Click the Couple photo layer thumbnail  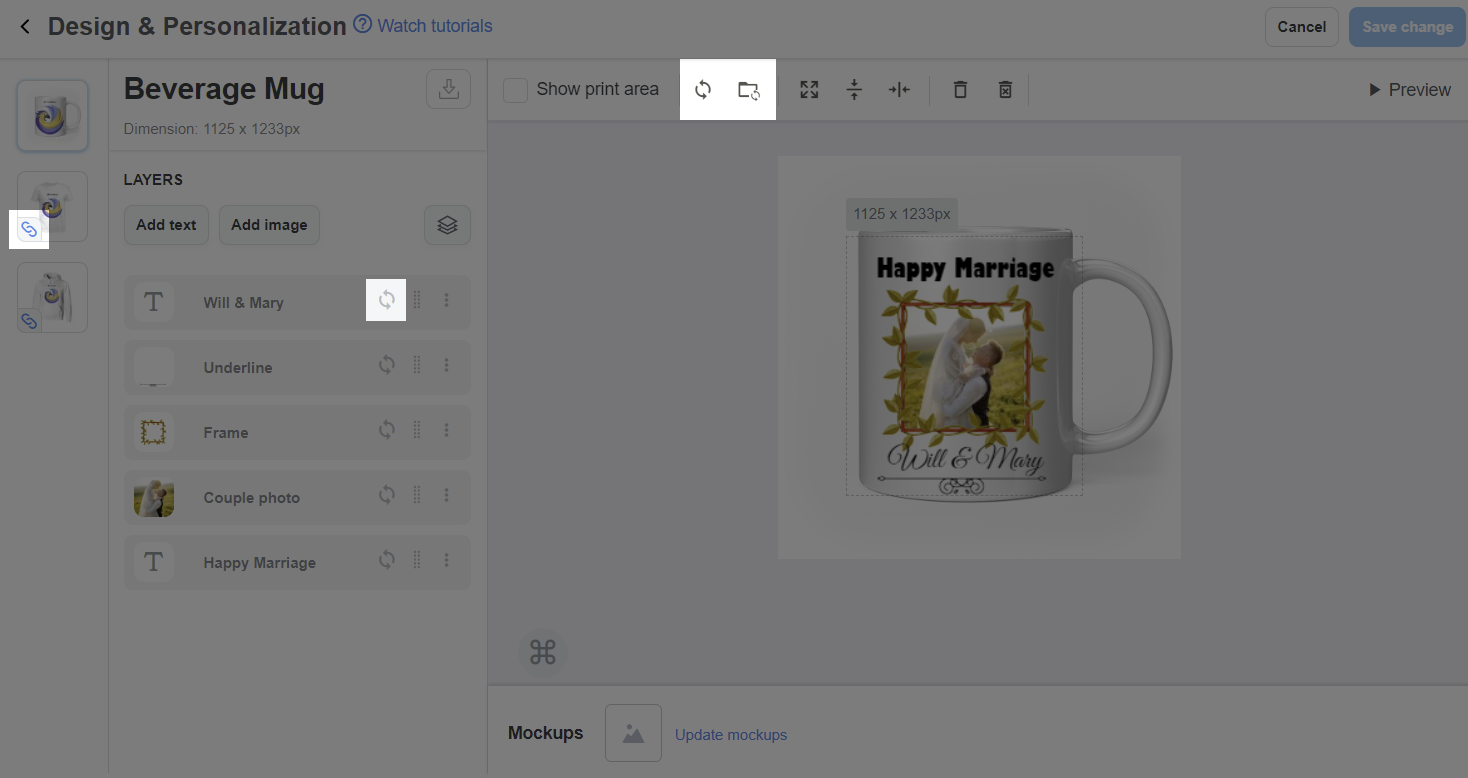click(153, 497)
